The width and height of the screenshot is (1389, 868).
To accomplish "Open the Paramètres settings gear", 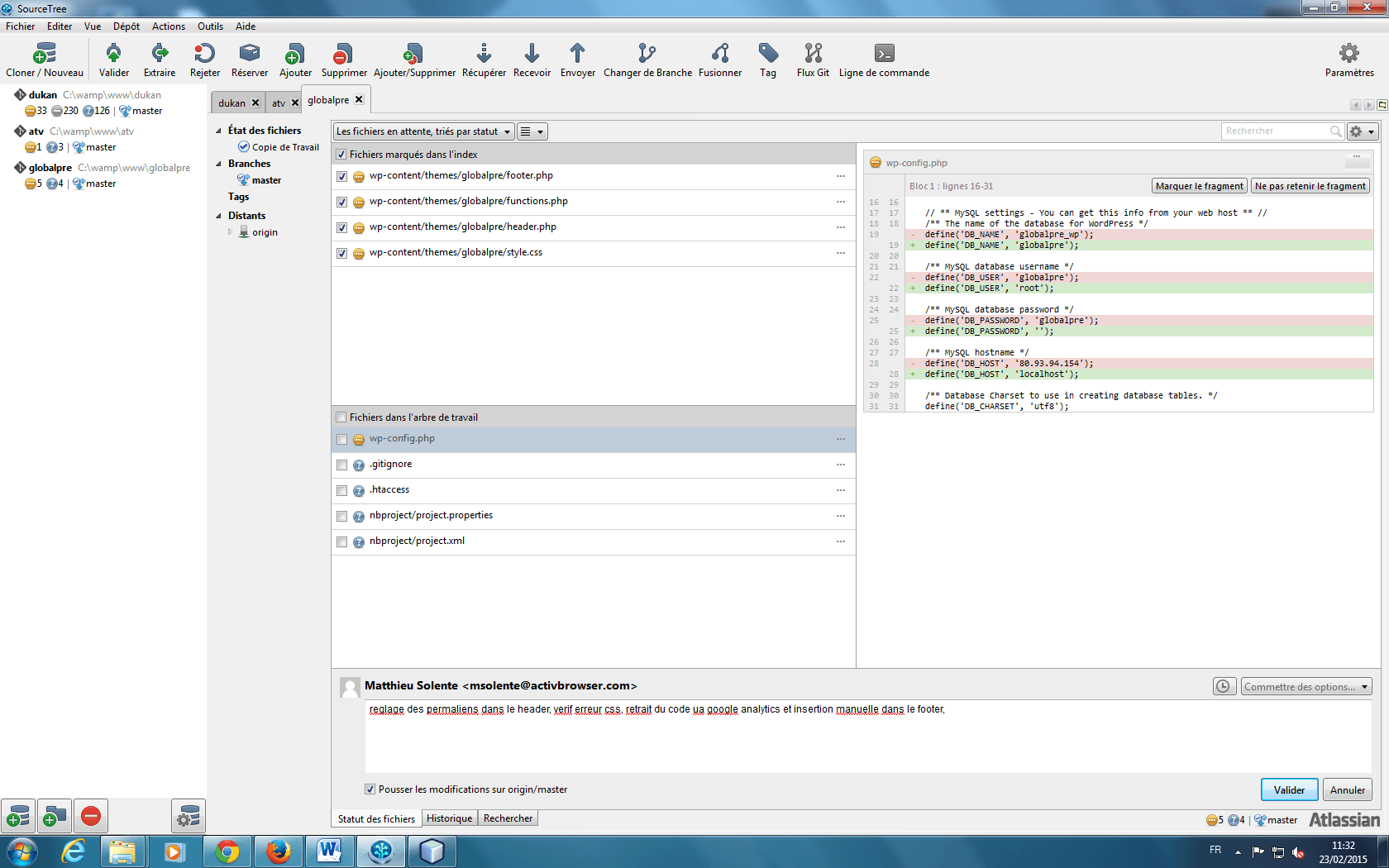I will coord(1348,55).
